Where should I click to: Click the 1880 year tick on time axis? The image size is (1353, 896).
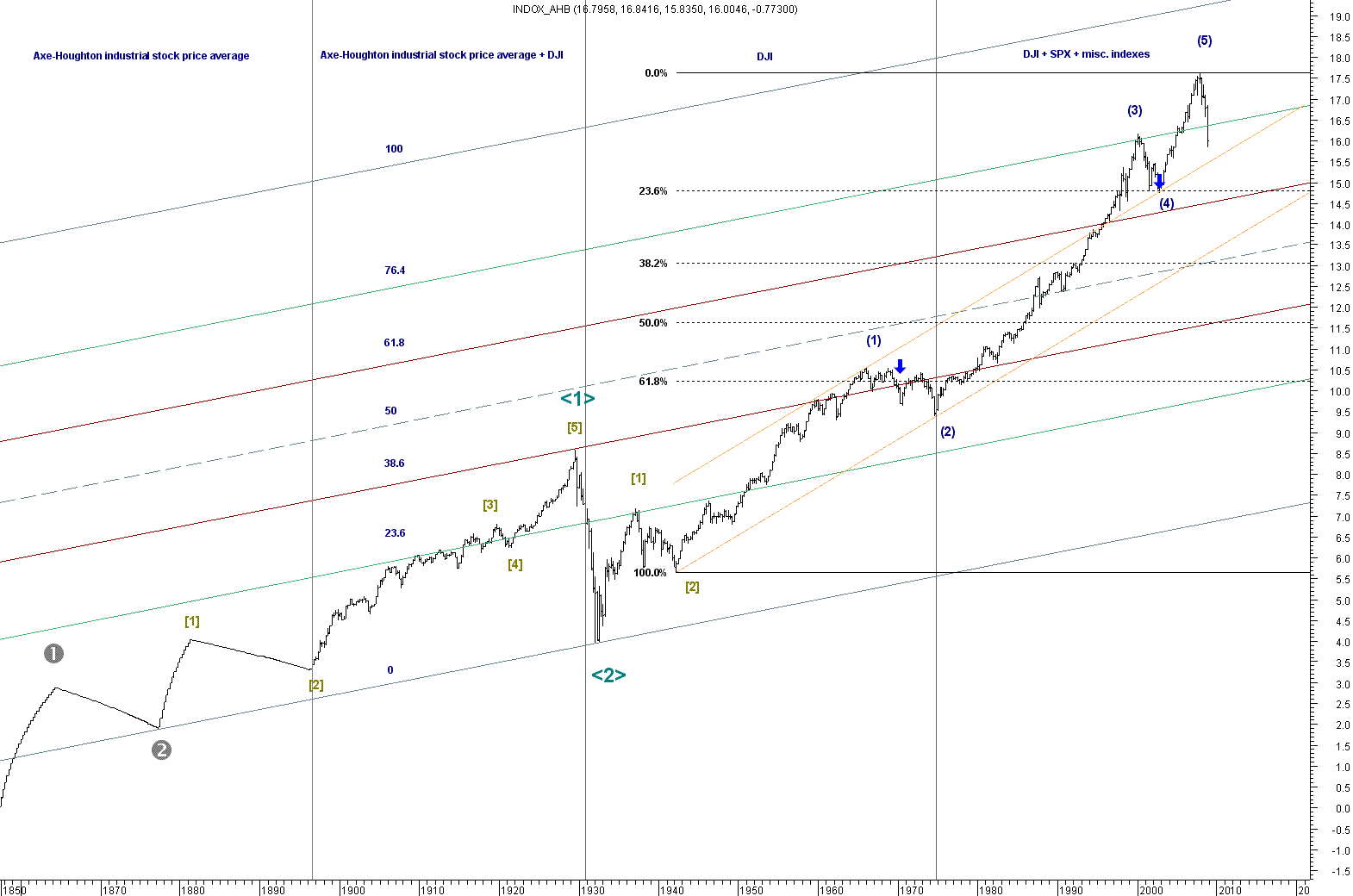(192, 890)
